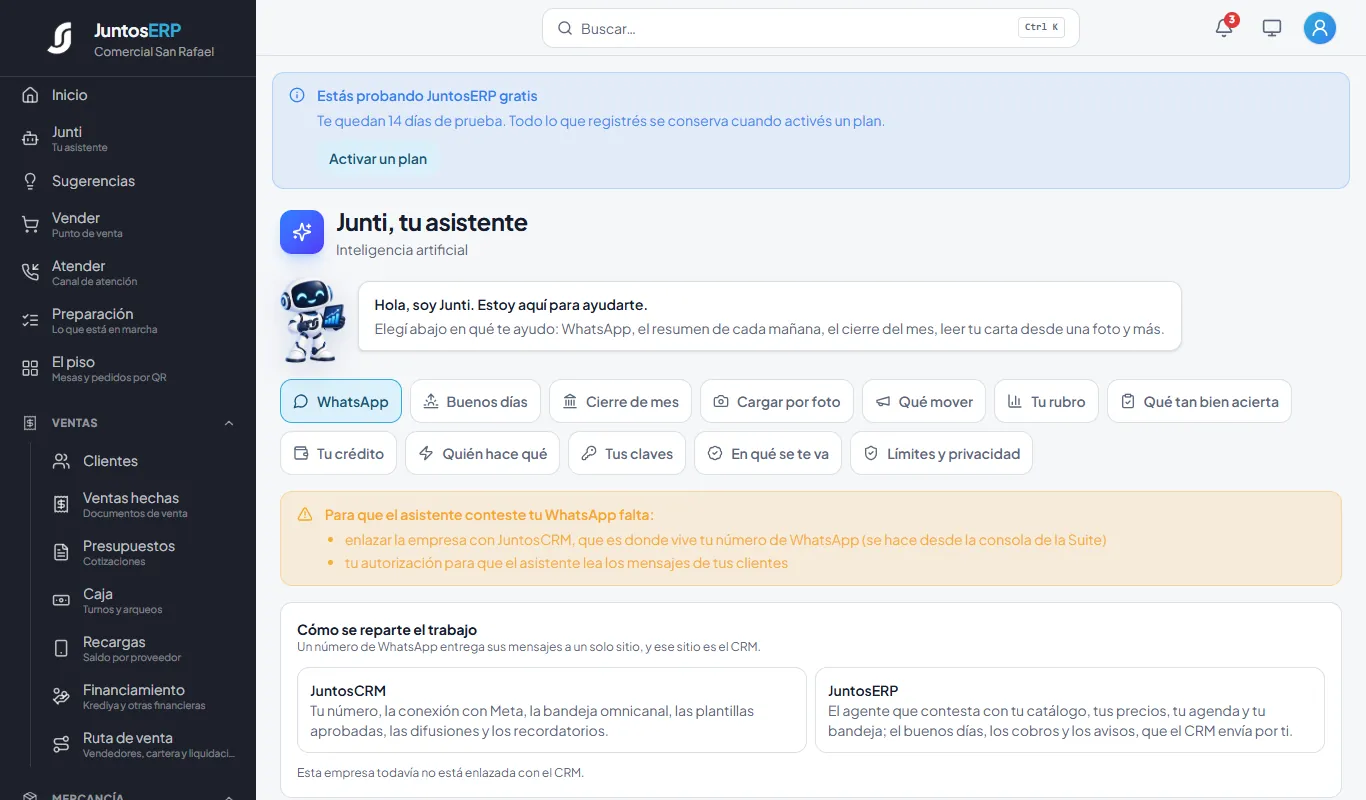Image resolution: width=1366 pixels, height=800 pixels.
Task: Click the Atender phone icon
Action: click(x=30, y=273)
